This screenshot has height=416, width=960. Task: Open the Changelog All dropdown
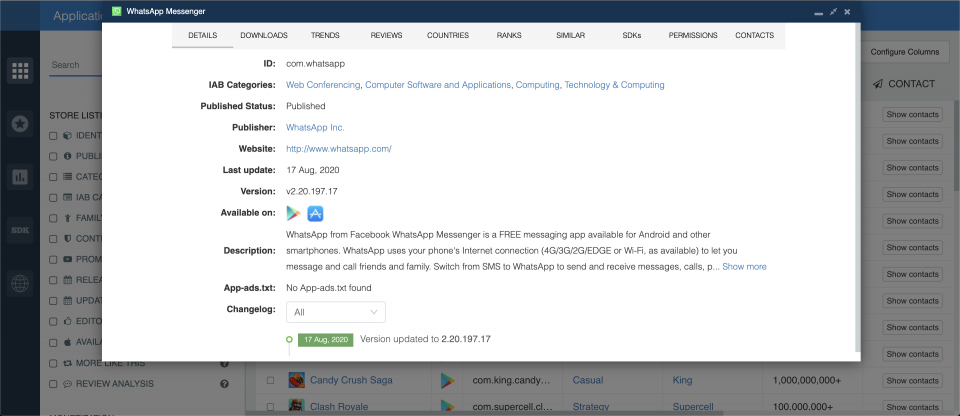pos(336,312)
